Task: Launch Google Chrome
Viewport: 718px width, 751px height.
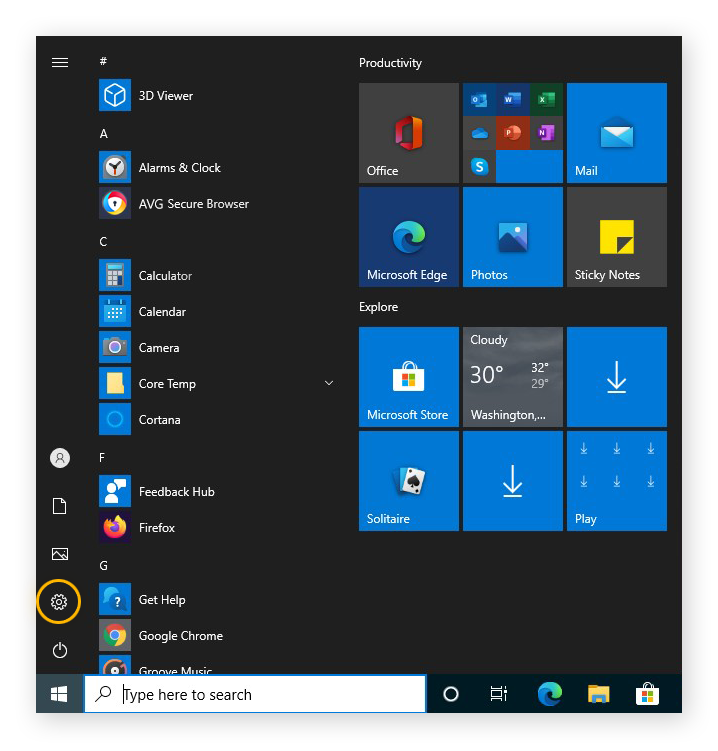Action: coord(216,636)
